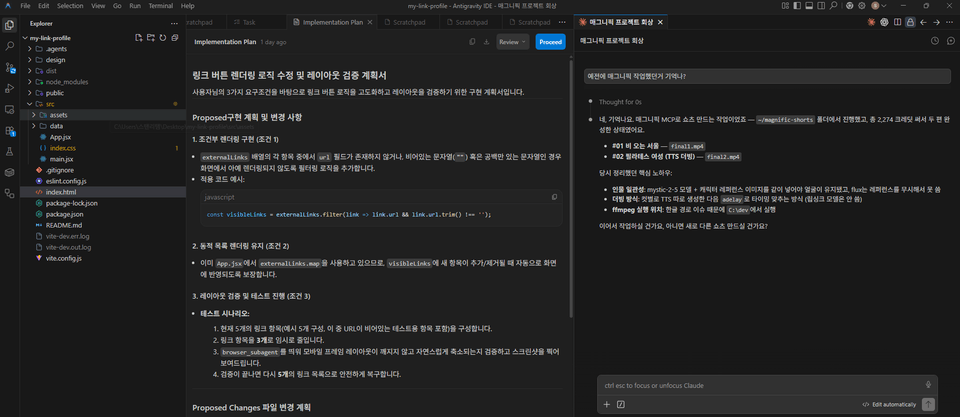This screenshot has height=417, width=960.
Task: Copy the javascript code block
Action: pos(555,197)
